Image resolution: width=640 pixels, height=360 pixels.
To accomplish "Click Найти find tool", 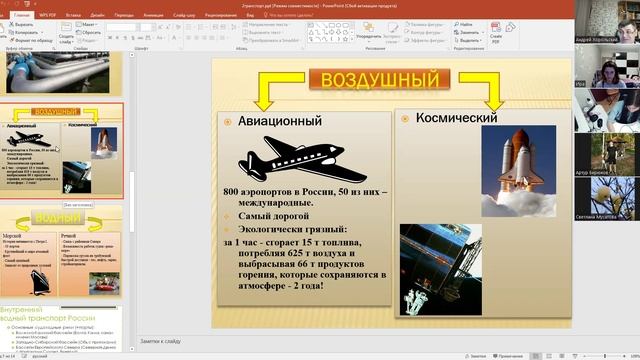I will click(463, 24).
